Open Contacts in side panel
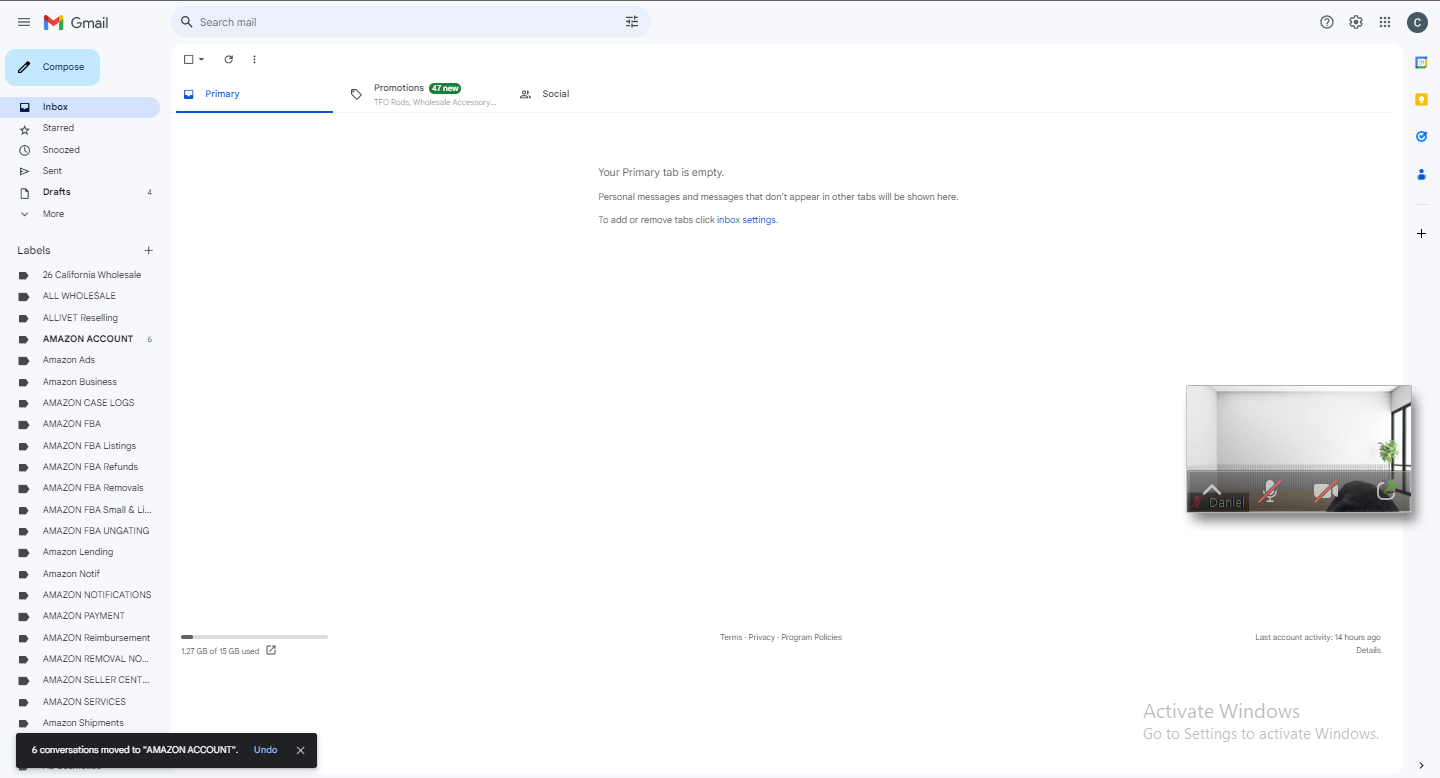The height and width of the screenshot is (778, 1440). 1421,174
